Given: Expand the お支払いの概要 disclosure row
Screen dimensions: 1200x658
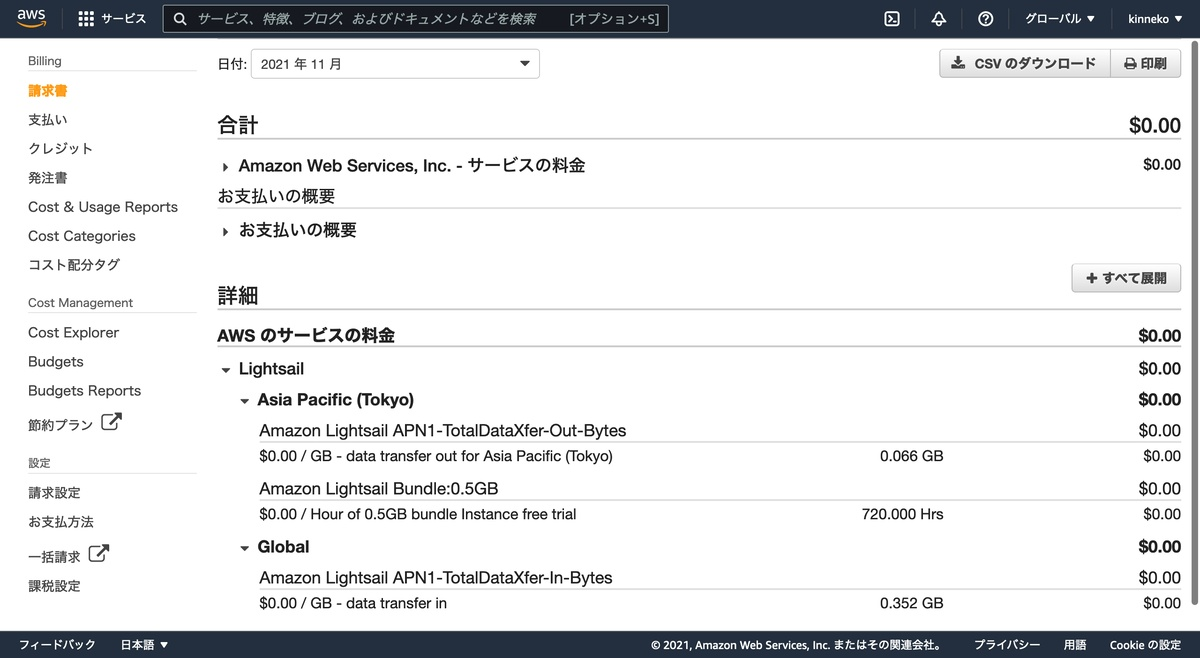Looking at the screenshot, I should pyautogui.click(x=226, y=231).
